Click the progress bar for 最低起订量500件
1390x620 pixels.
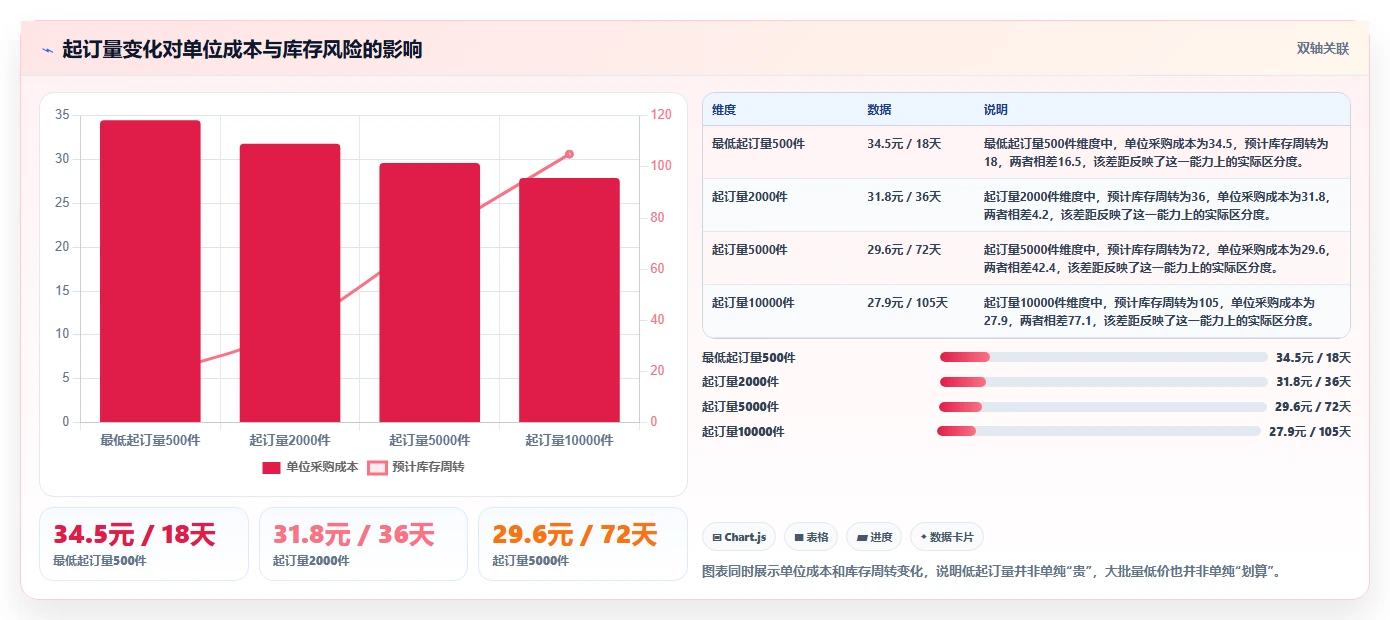coord(1103,357)
